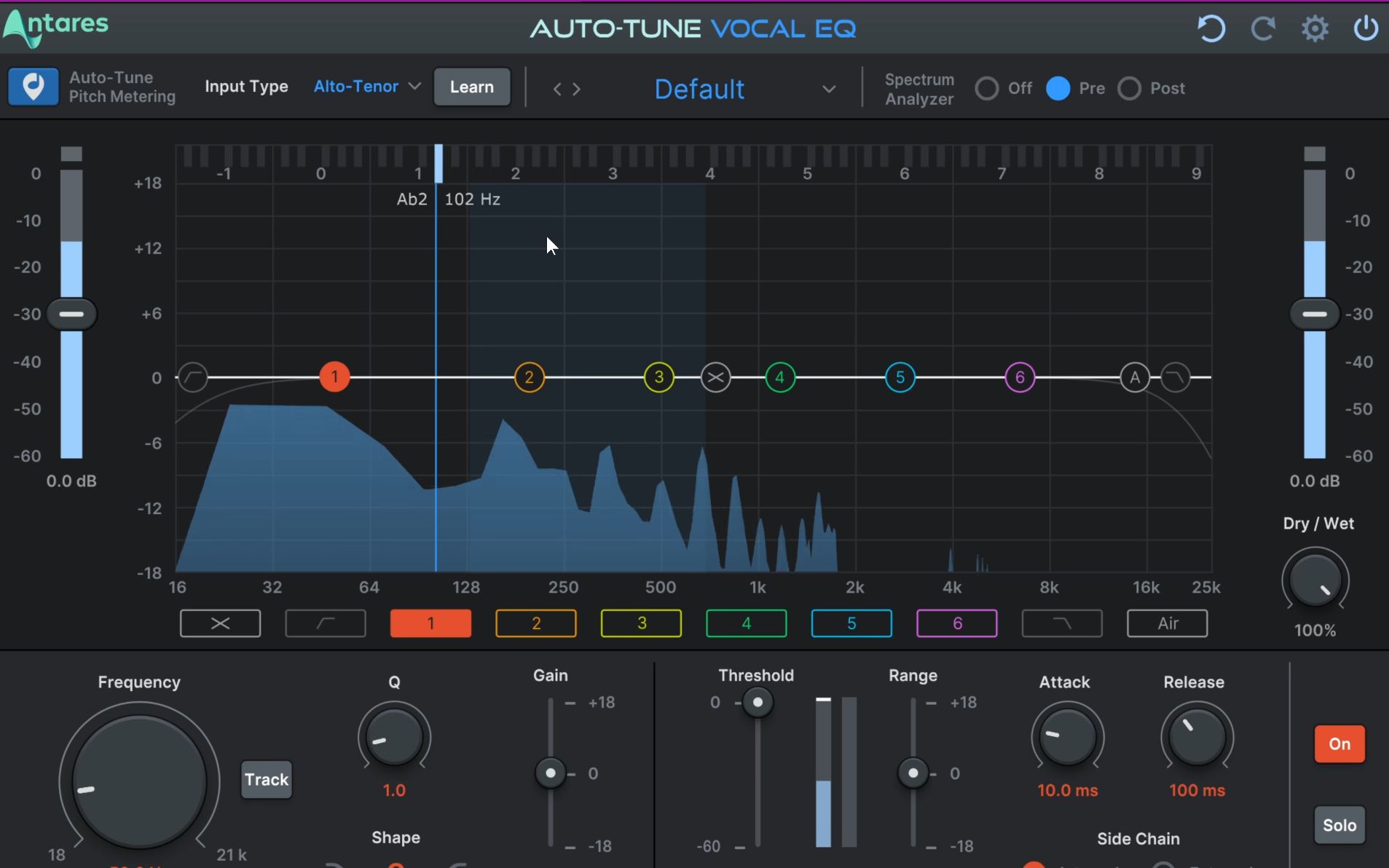The image size is (1389, 868).
Task: Click the output 0.0 dB readout
Action: coord(1315,481)
